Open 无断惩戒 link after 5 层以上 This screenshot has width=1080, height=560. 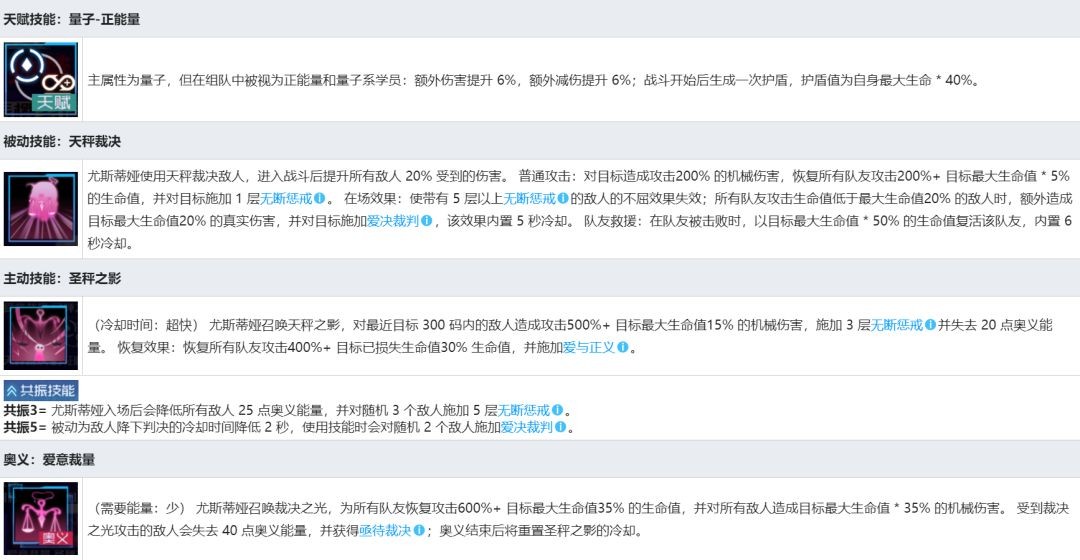tap(529, 198)
